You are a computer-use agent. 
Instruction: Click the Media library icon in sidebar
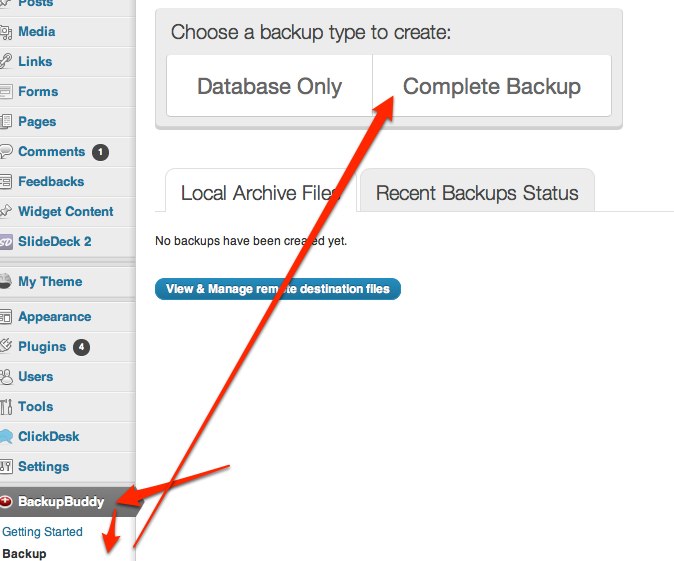tap(6, 32)
